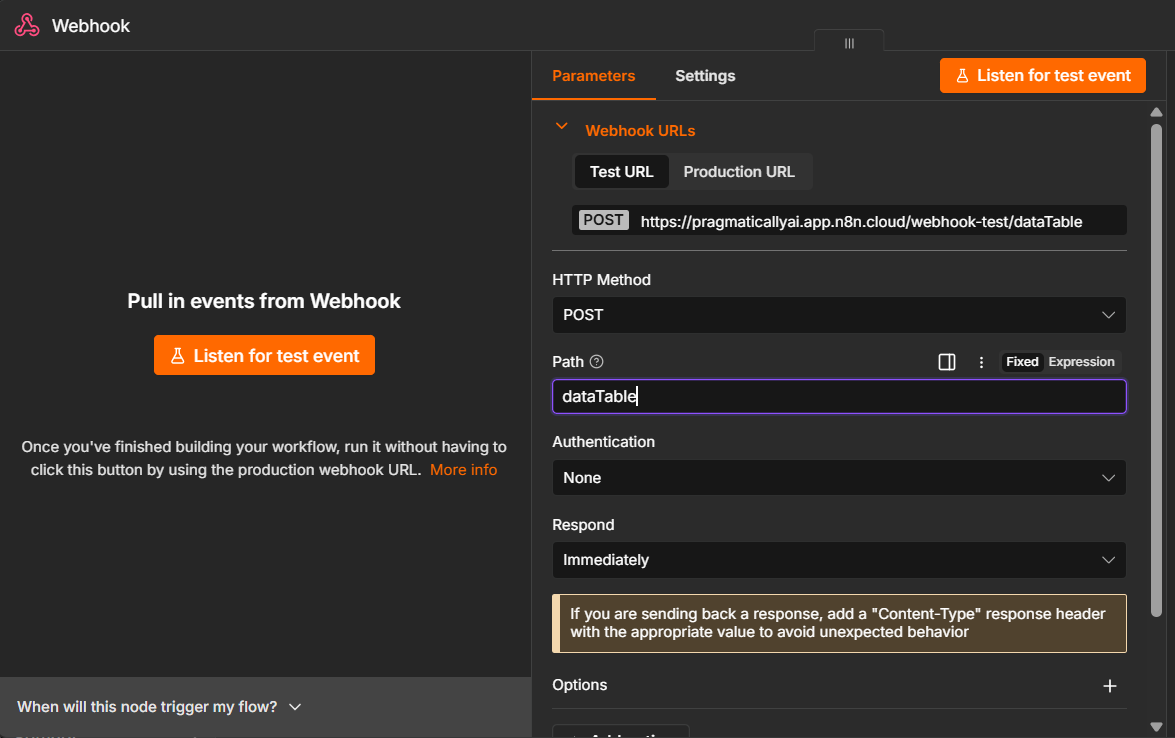Select the Test URL option

[621, 172]
